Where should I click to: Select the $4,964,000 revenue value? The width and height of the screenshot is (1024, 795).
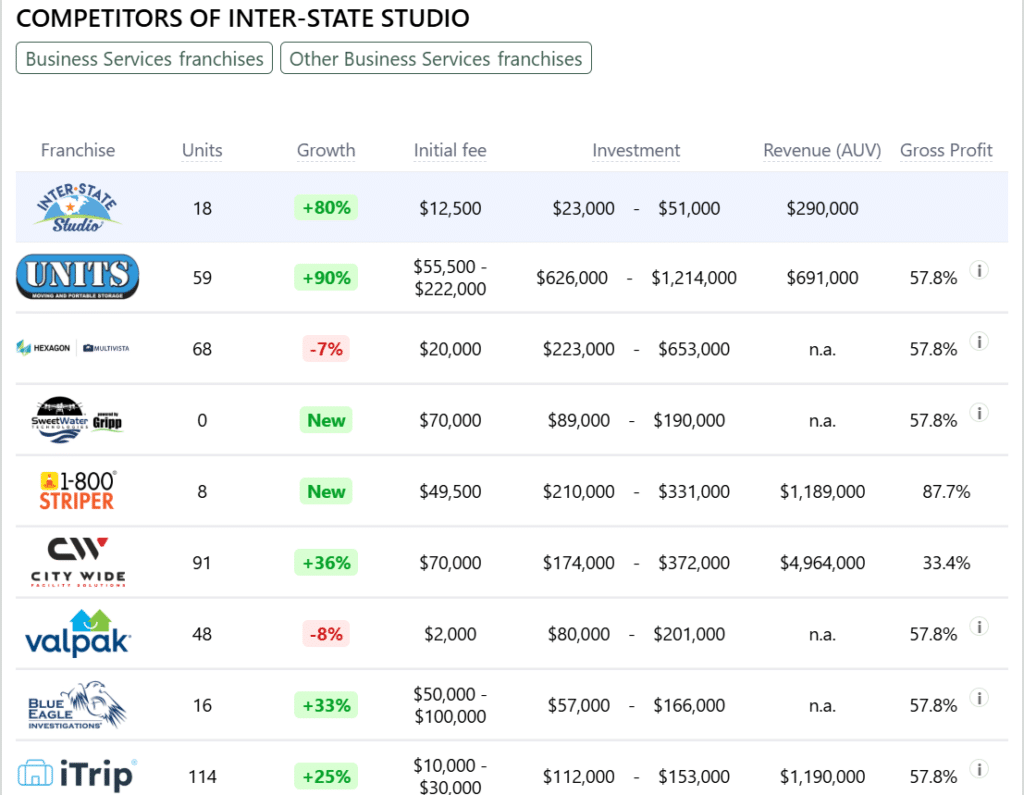click(822, 562)
